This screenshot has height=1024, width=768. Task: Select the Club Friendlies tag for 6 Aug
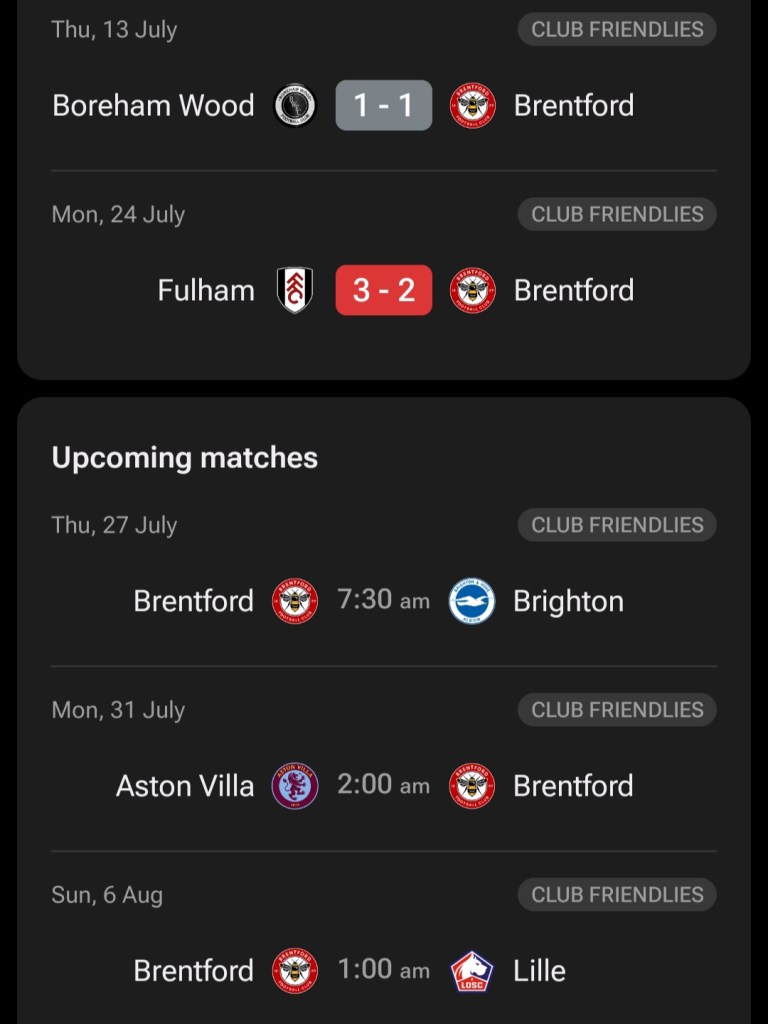(x=617, y=895)
